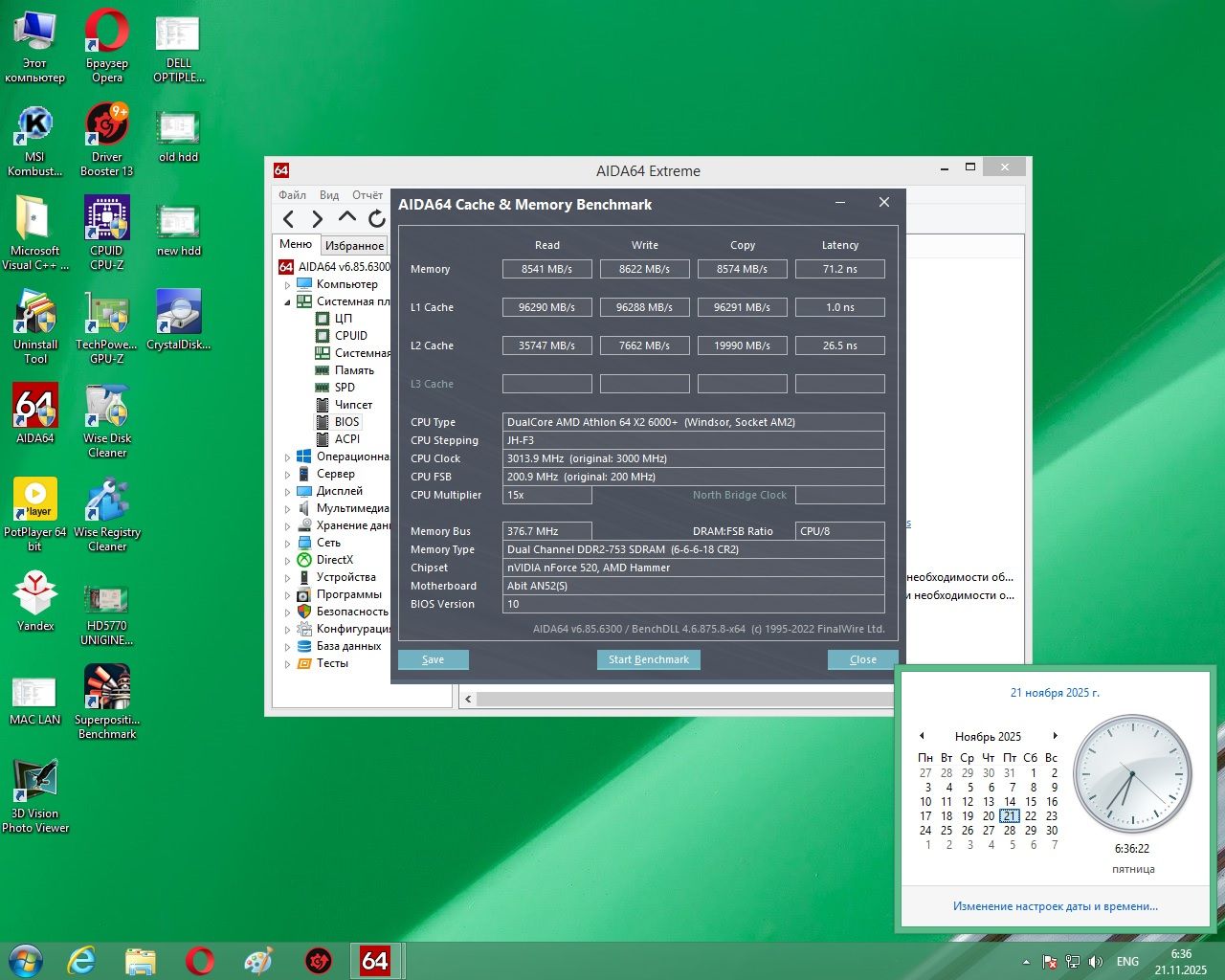Screen dimensions: 1225x980
Task: Open the date and time settings link
Action: [x=1056, y=906]
